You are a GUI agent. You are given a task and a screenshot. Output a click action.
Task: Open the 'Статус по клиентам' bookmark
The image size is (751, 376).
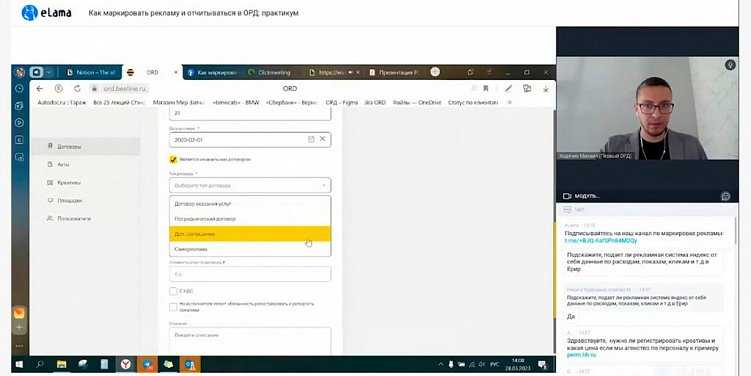coord(473,103)
